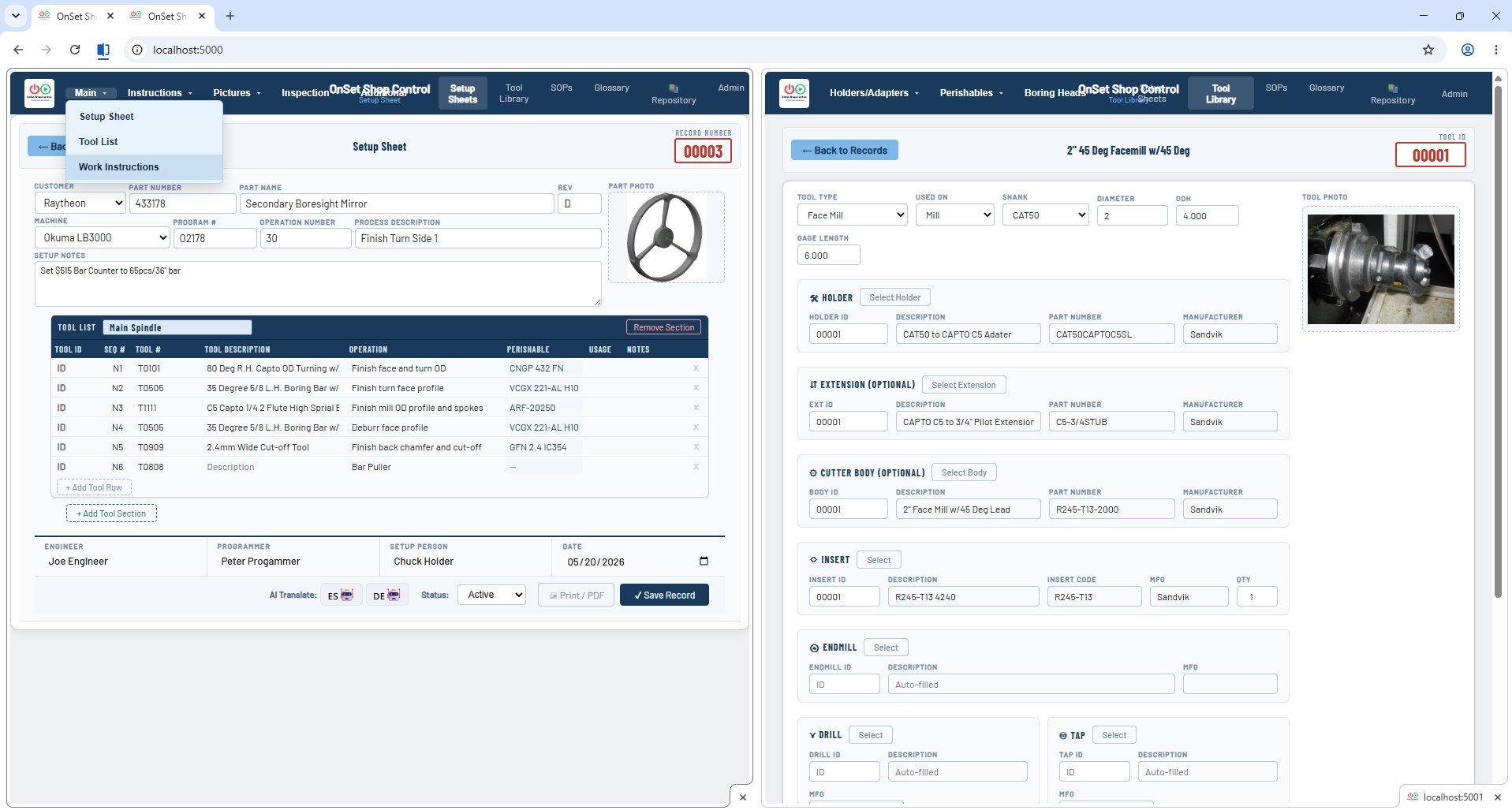
Task: Click the OnSet logo in left pane
Action: [x=39, y=93]
